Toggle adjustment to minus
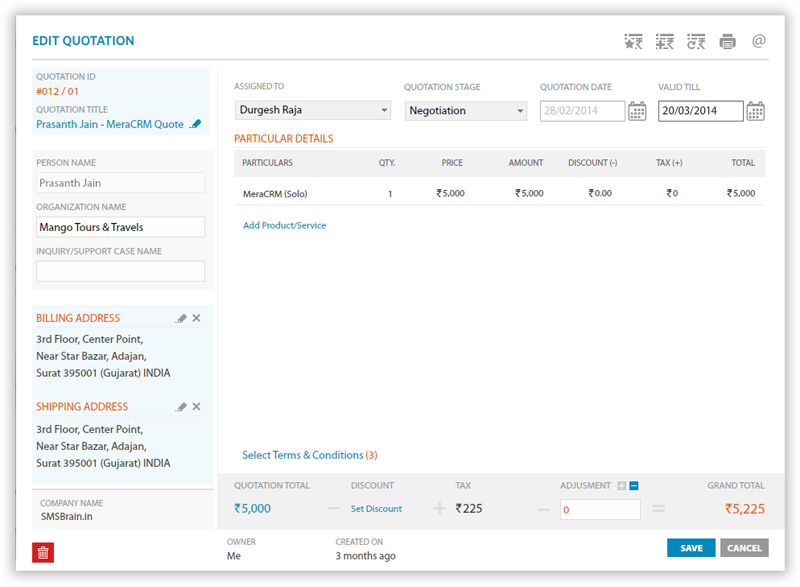The width and height of the screenshot is (800, 587). pyautogui.click(x=634, y=486)
